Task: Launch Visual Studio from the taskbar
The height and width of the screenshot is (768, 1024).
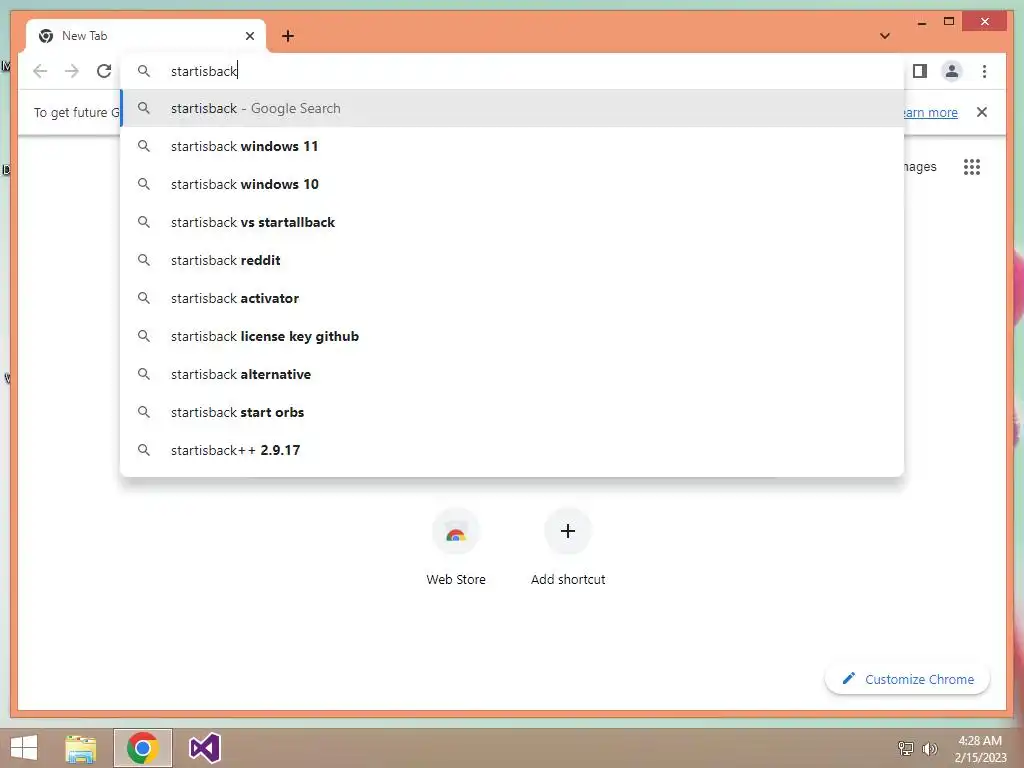Action: pyautogui.click(x=204, y=748)
